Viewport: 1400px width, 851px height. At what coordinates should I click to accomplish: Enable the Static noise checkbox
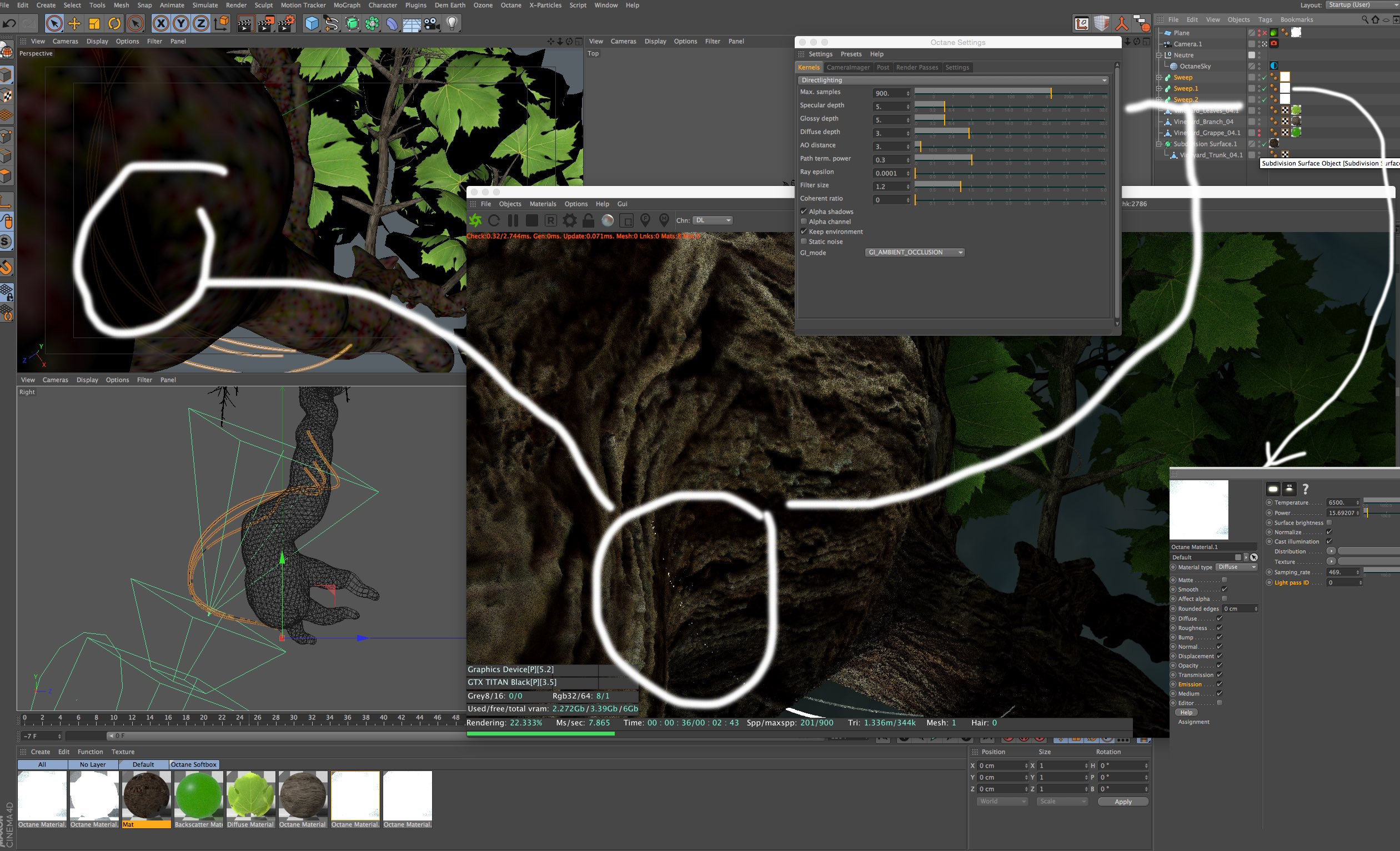(x=804, y=241)
